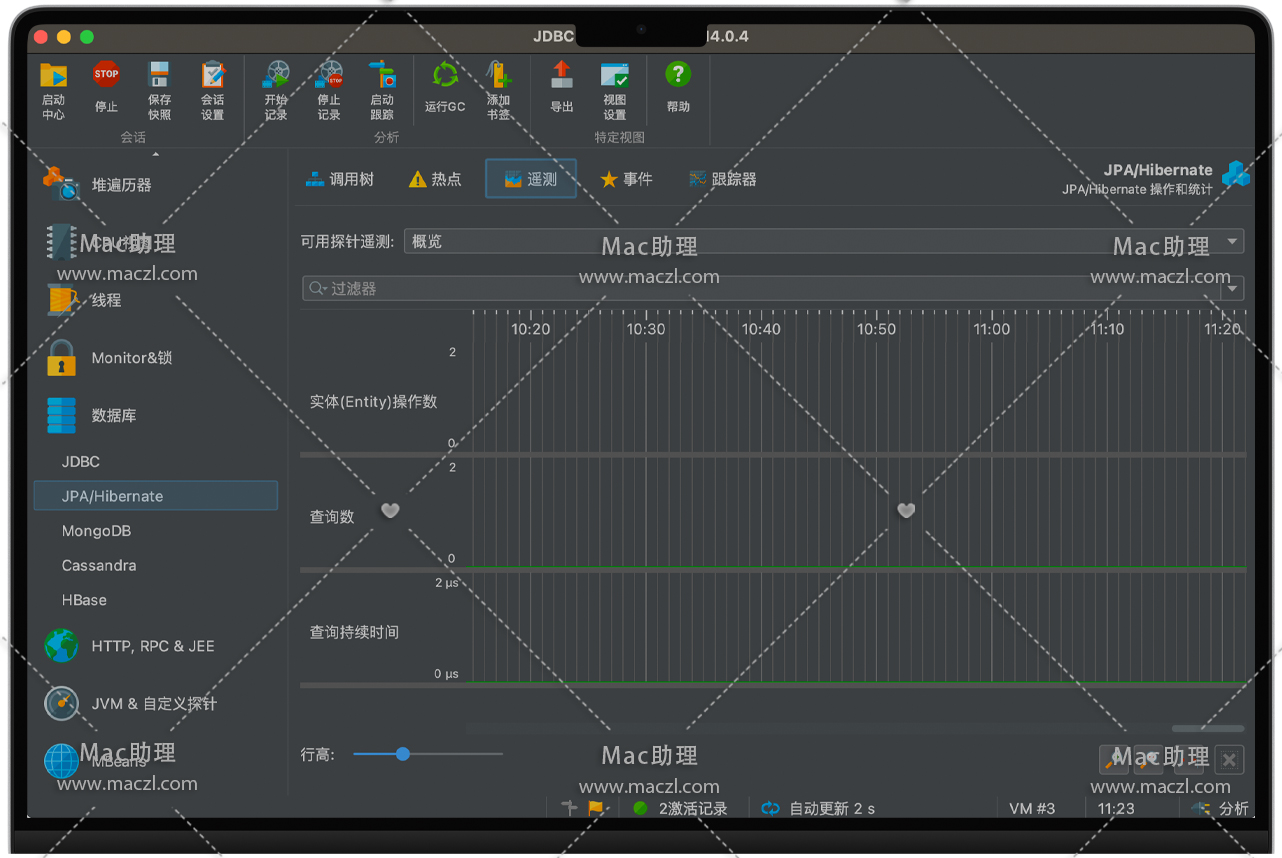This screenshot has height=858, width=1282.
Task: Run garbage collection via 运行GC
Action: click(x=445, y=88)
